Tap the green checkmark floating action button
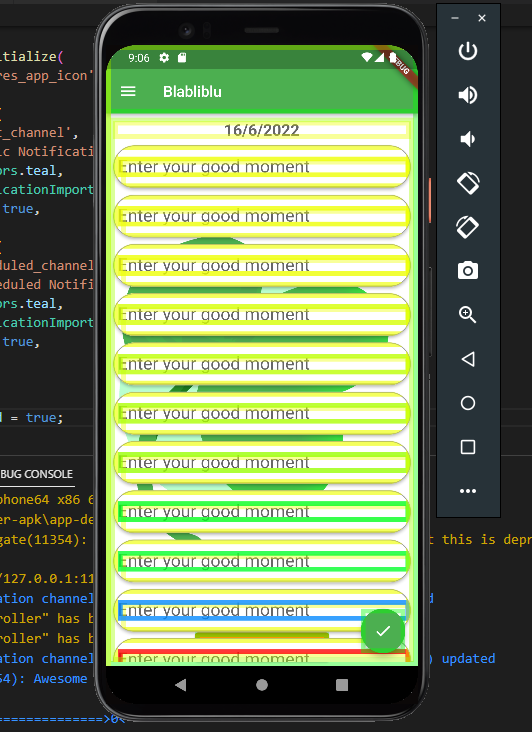 pos(383,631)
